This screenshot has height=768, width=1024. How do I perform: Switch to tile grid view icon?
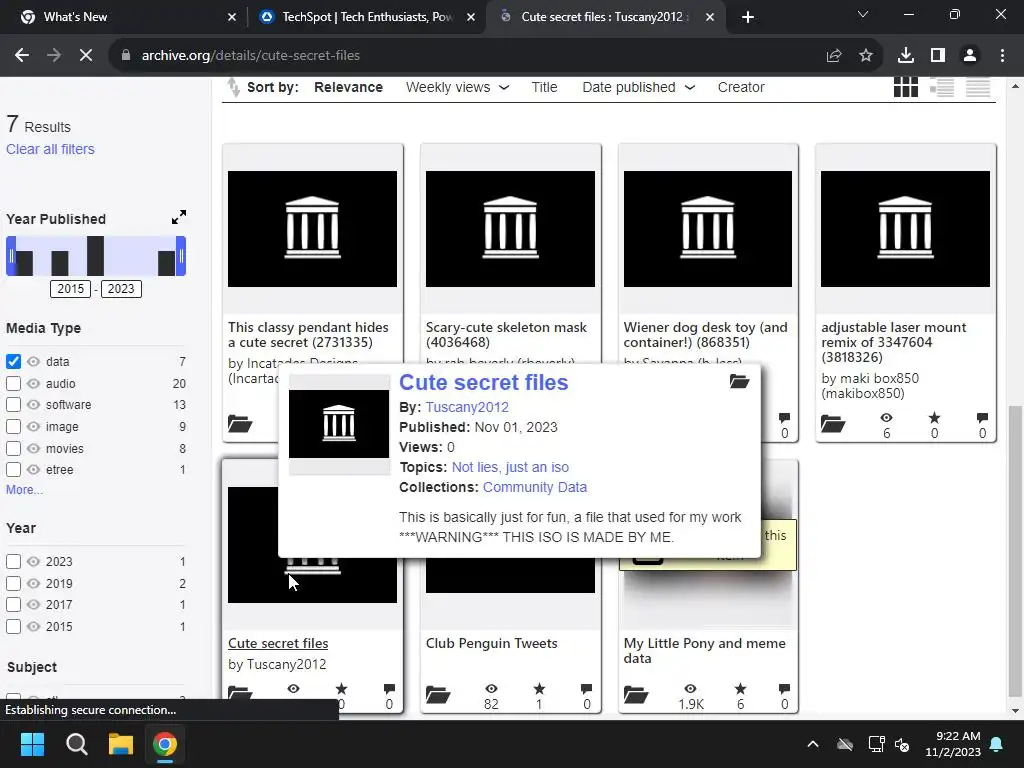[905, 87]
